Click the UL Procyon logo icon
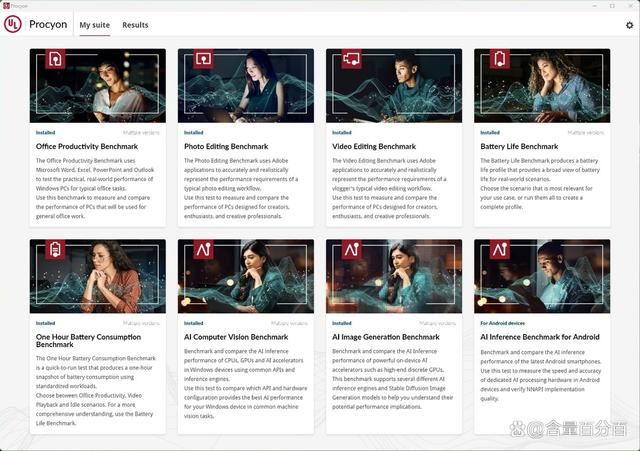This screenshot has width=640, height=451. [14, 25]
